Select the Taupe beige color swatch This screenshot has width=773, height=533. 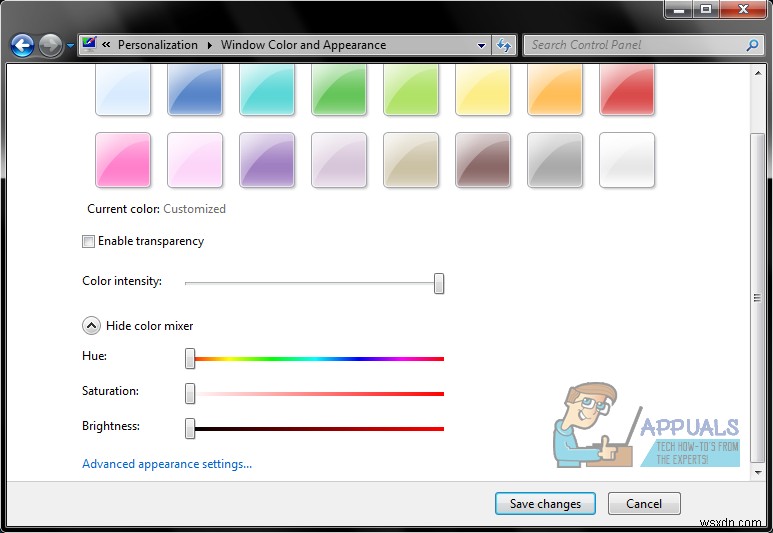pyautogui.click(x=411, y=160)
